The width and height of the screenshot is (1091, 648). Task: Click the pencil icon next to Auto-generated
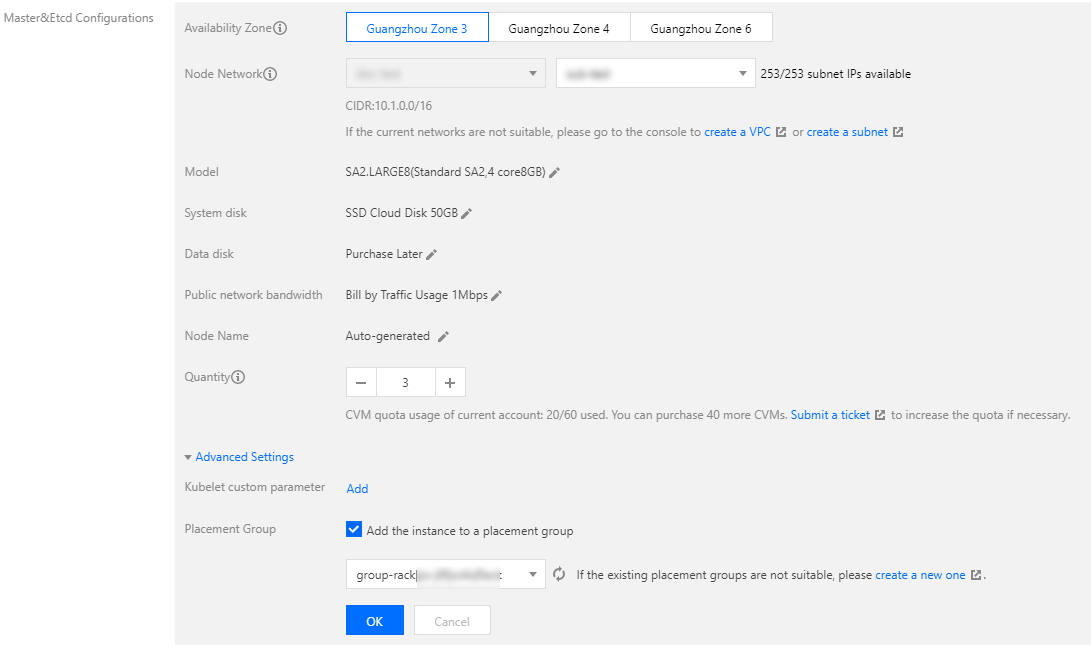444,336
